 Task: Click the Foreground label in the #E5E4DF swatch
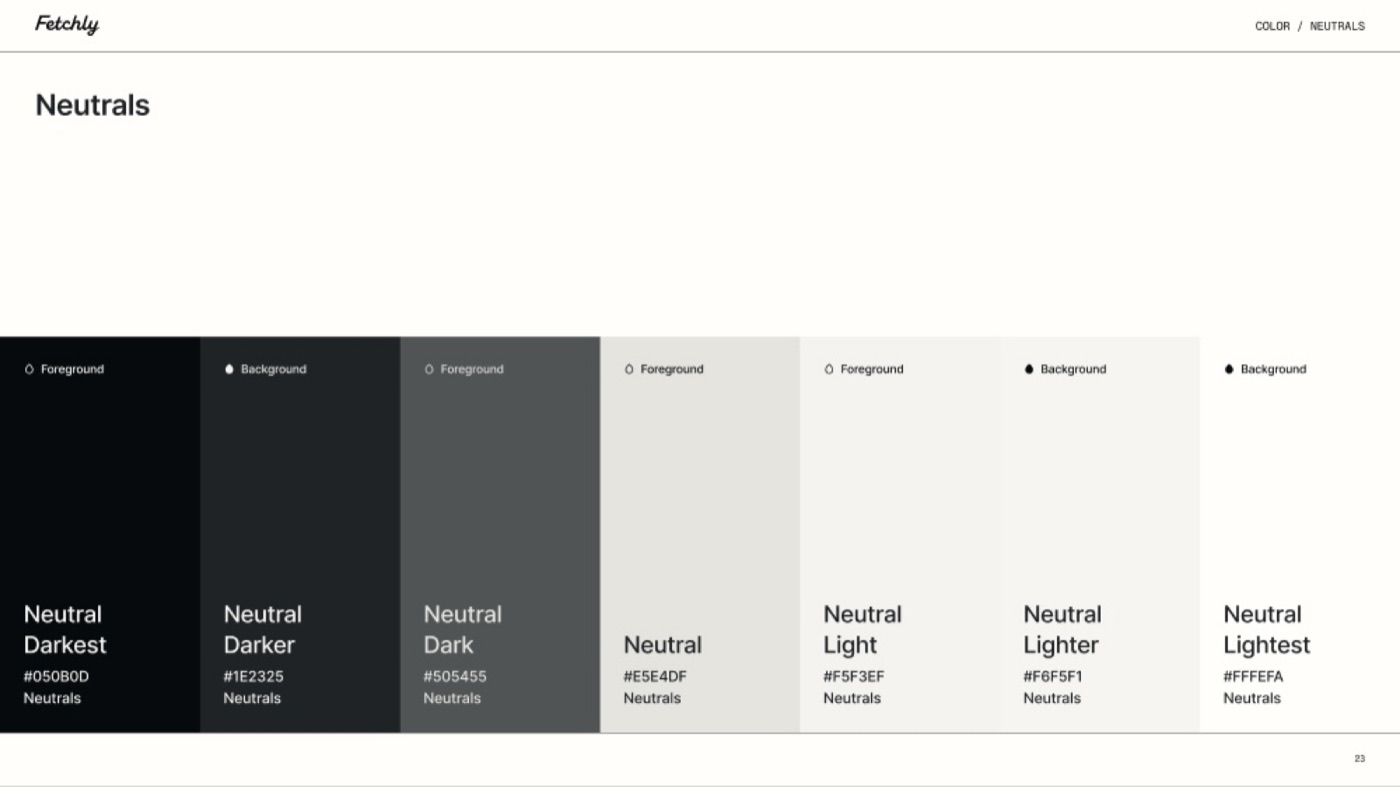(x=672, y=369)
